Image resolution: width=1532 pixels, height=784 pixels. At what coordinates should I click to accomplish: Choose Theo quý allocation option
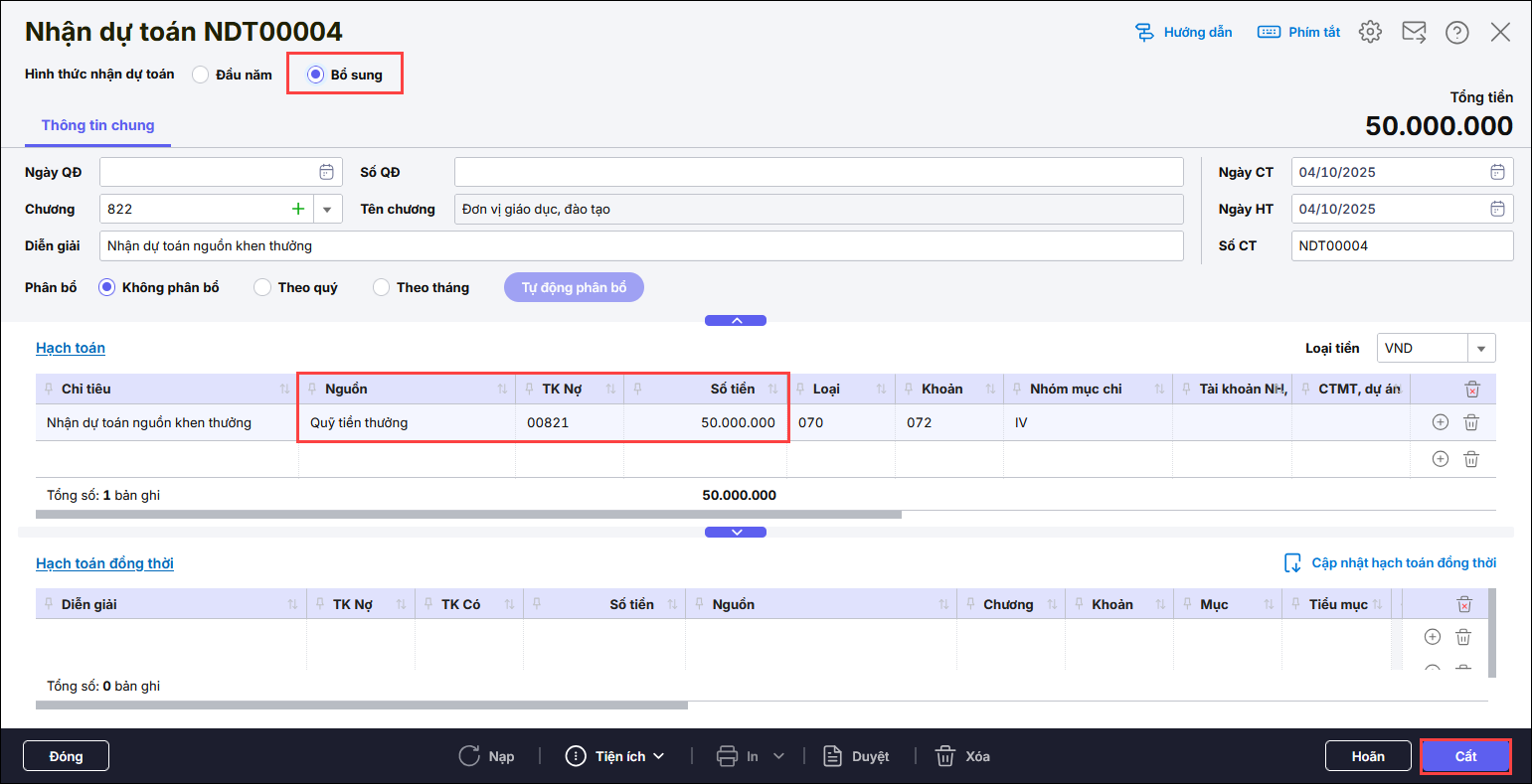click(x=262, y=287)
